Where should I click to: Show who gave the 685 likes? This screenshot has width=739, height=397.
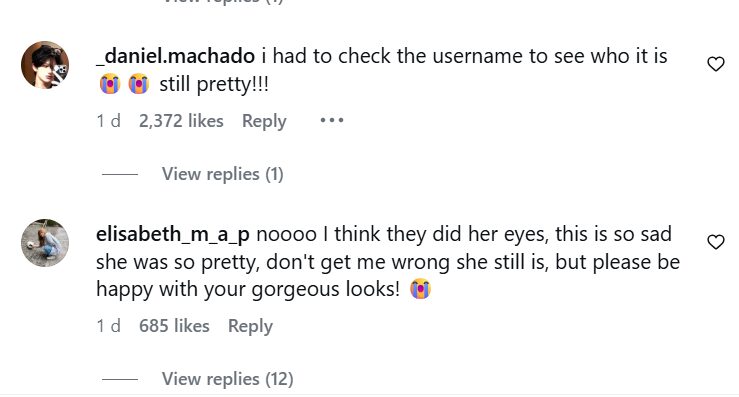[174, 326]
